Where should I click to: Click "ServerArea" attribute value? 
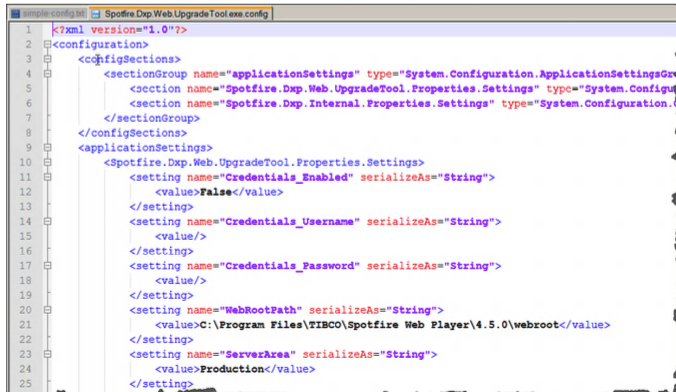click(257, 354)
